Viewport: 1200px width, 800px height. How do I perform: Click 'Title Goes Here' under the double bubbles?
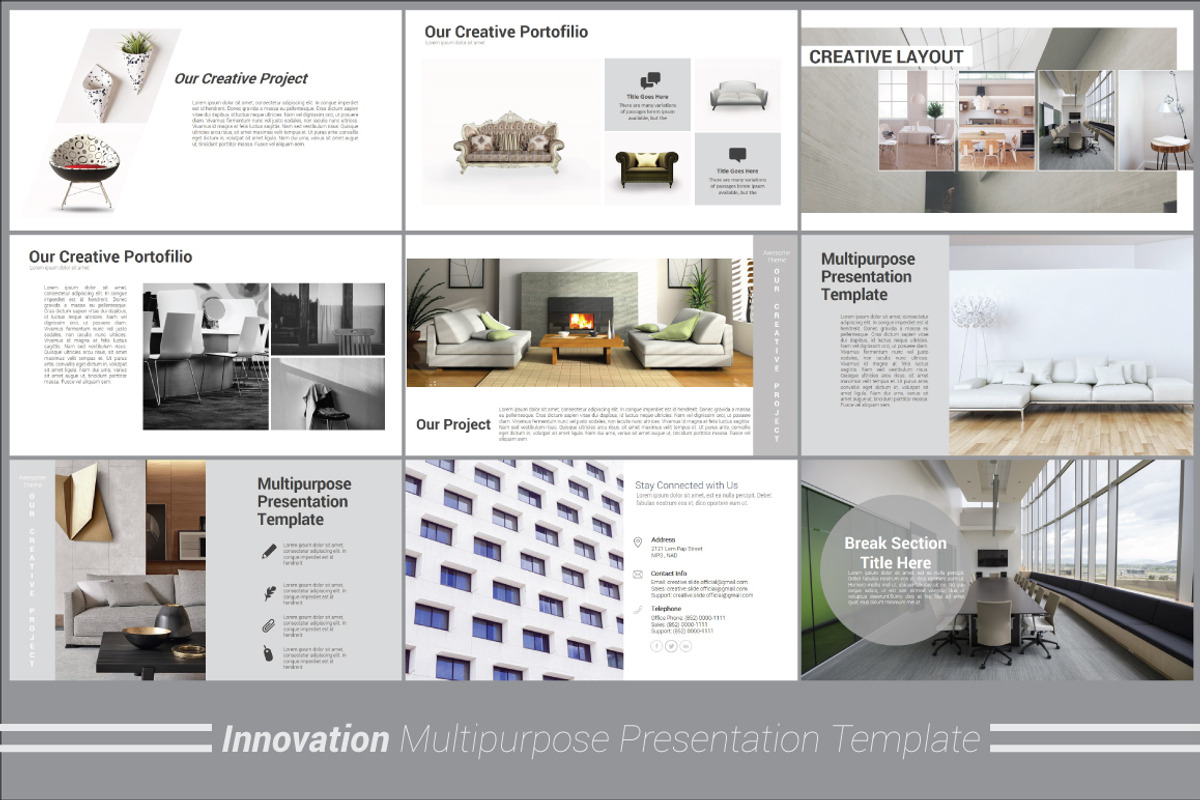(x=647, y=98)
